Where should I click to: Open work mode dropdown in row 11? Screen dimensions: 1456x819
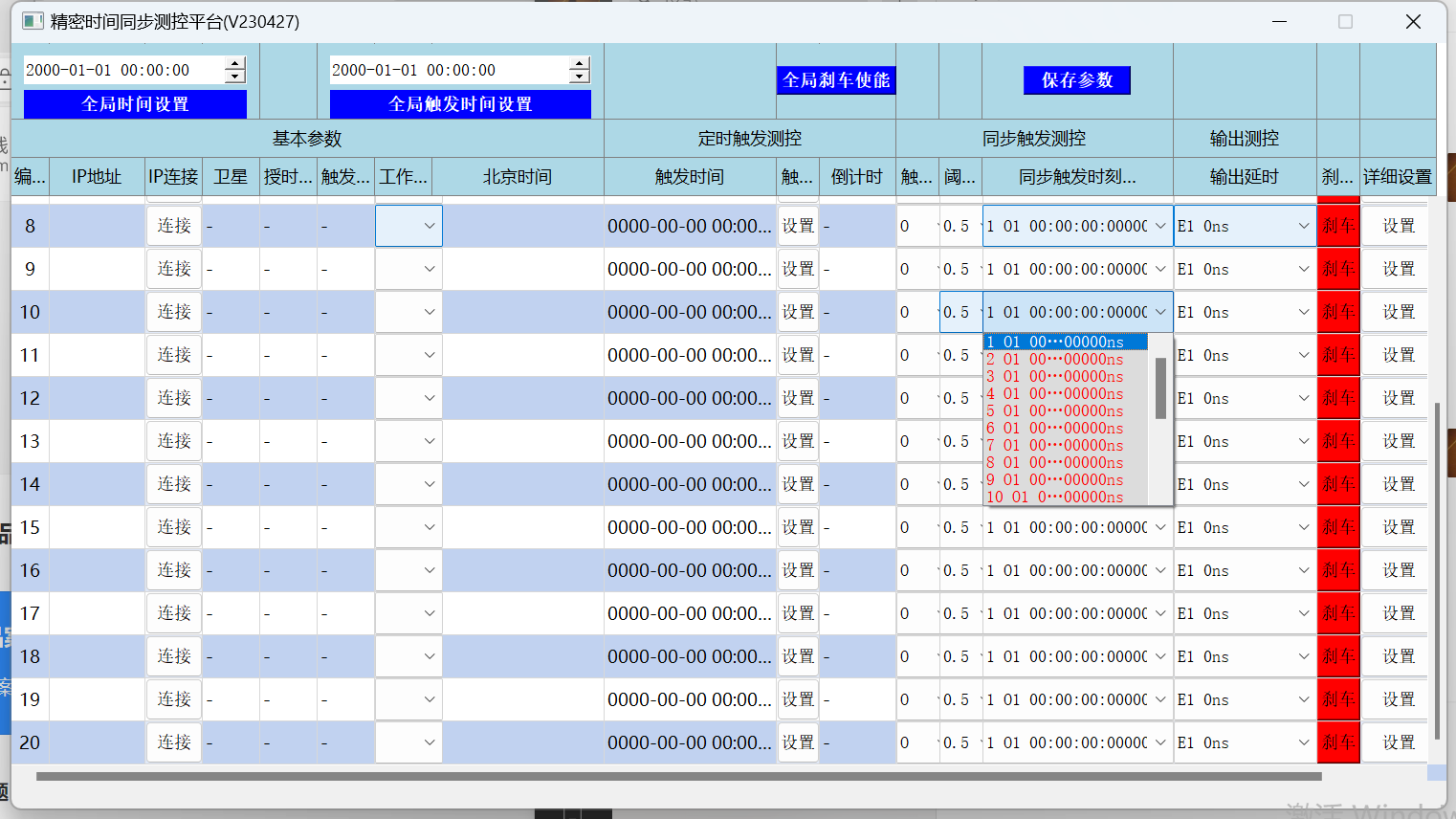(x=408, y=355)
